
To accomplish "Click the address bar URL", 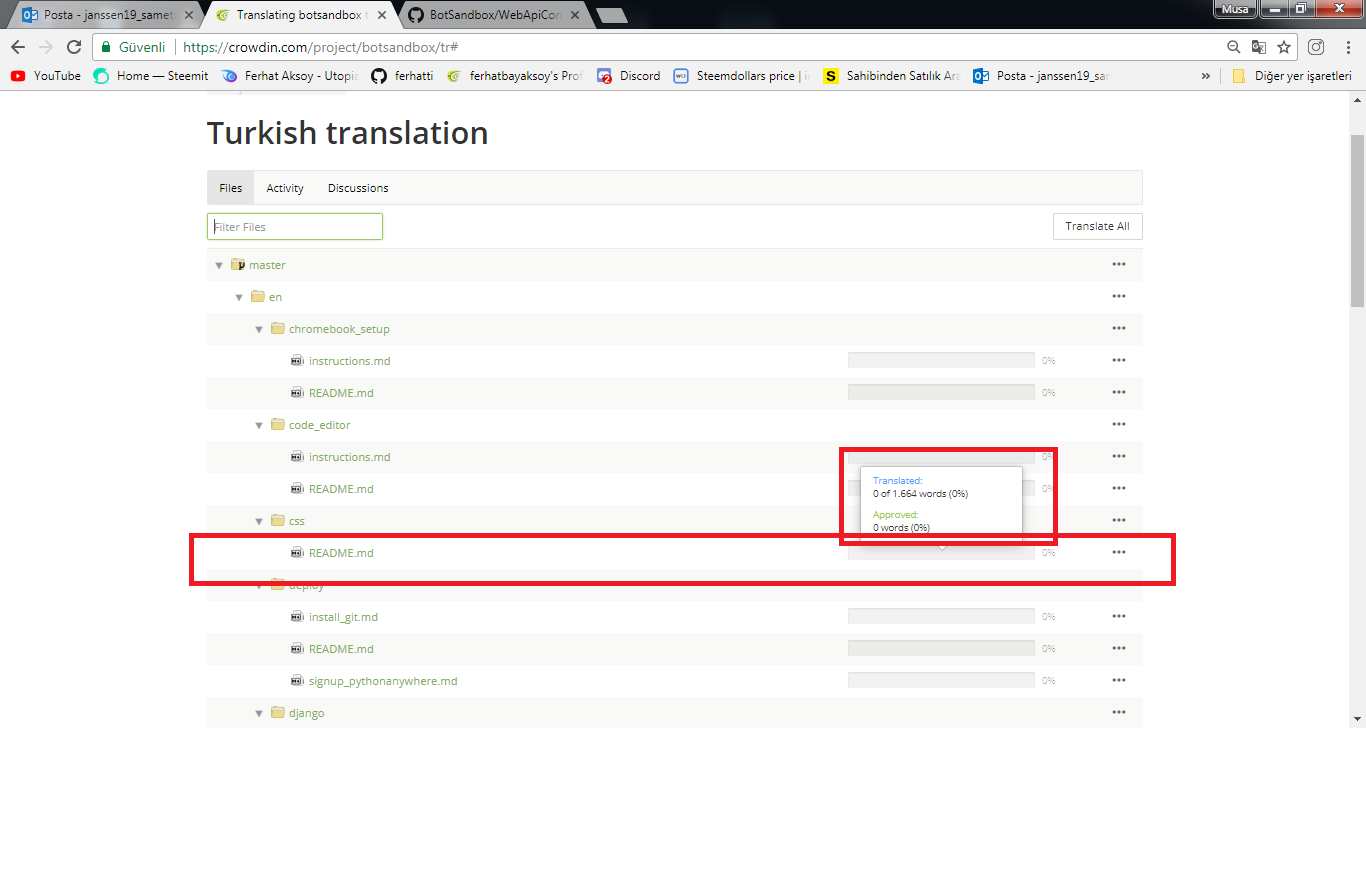I will point(320,47).
